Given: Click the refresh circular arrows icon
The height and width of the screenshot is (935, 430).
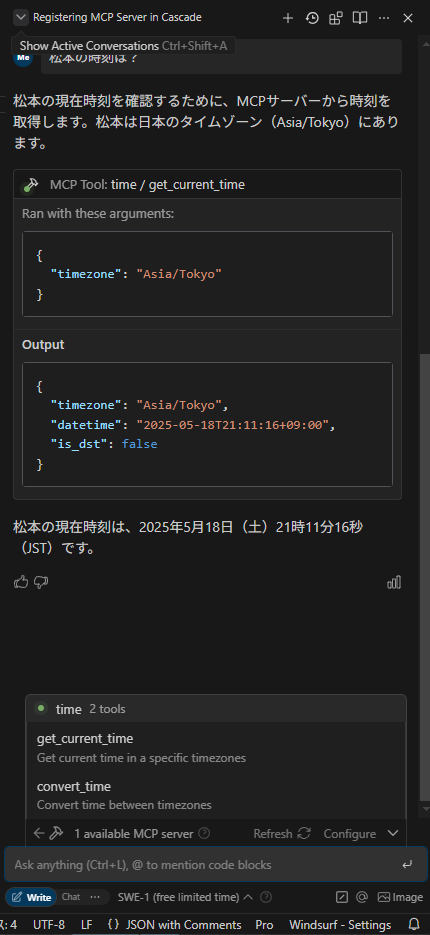Looking at the screenshot, I should (304, 834).
